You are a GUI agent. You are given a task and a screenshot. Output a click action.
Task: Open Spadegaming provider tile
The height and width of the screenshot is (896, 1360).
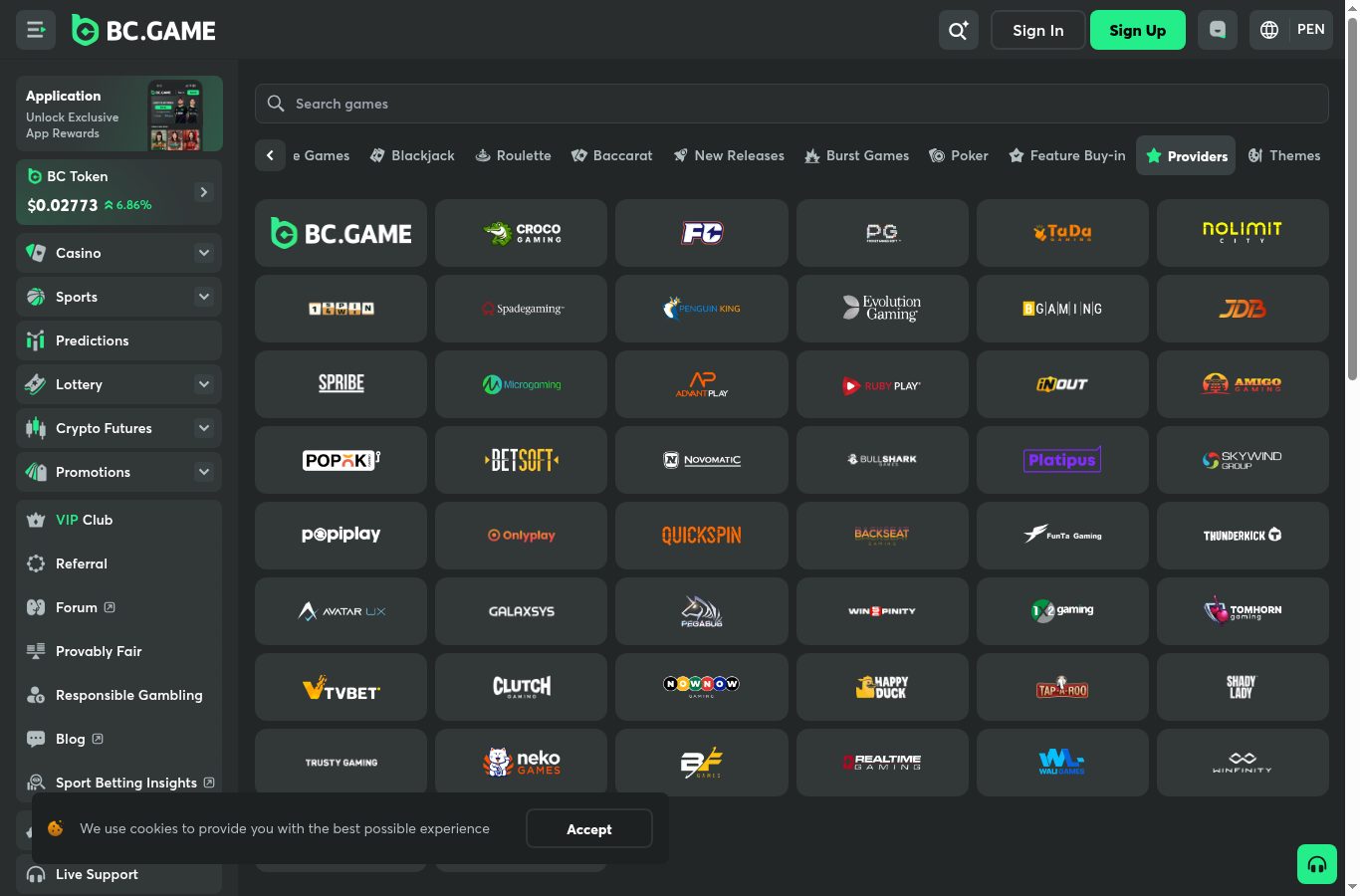[521, 309]
